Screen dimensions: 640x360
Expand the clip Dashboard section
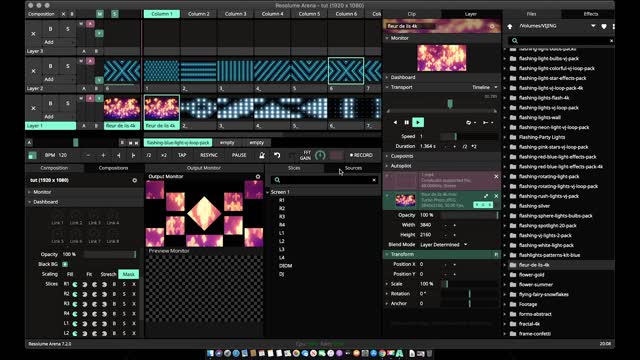pyautogui.click(x=387, y=77)
